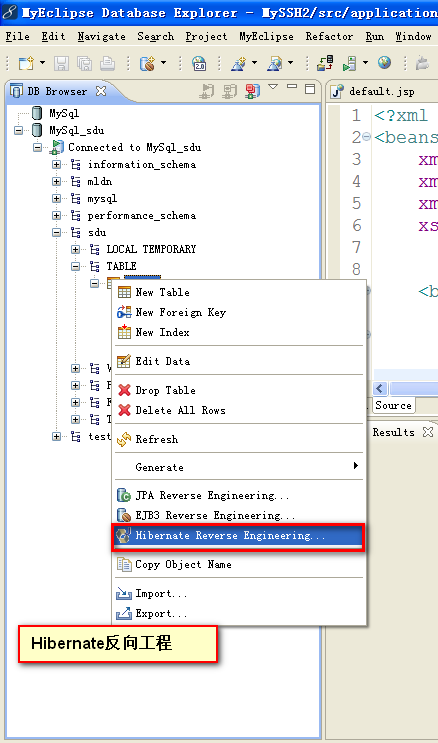Choose Import from context menu
The height and width of the screenshot is (743, 438).
tap(239, 593)
